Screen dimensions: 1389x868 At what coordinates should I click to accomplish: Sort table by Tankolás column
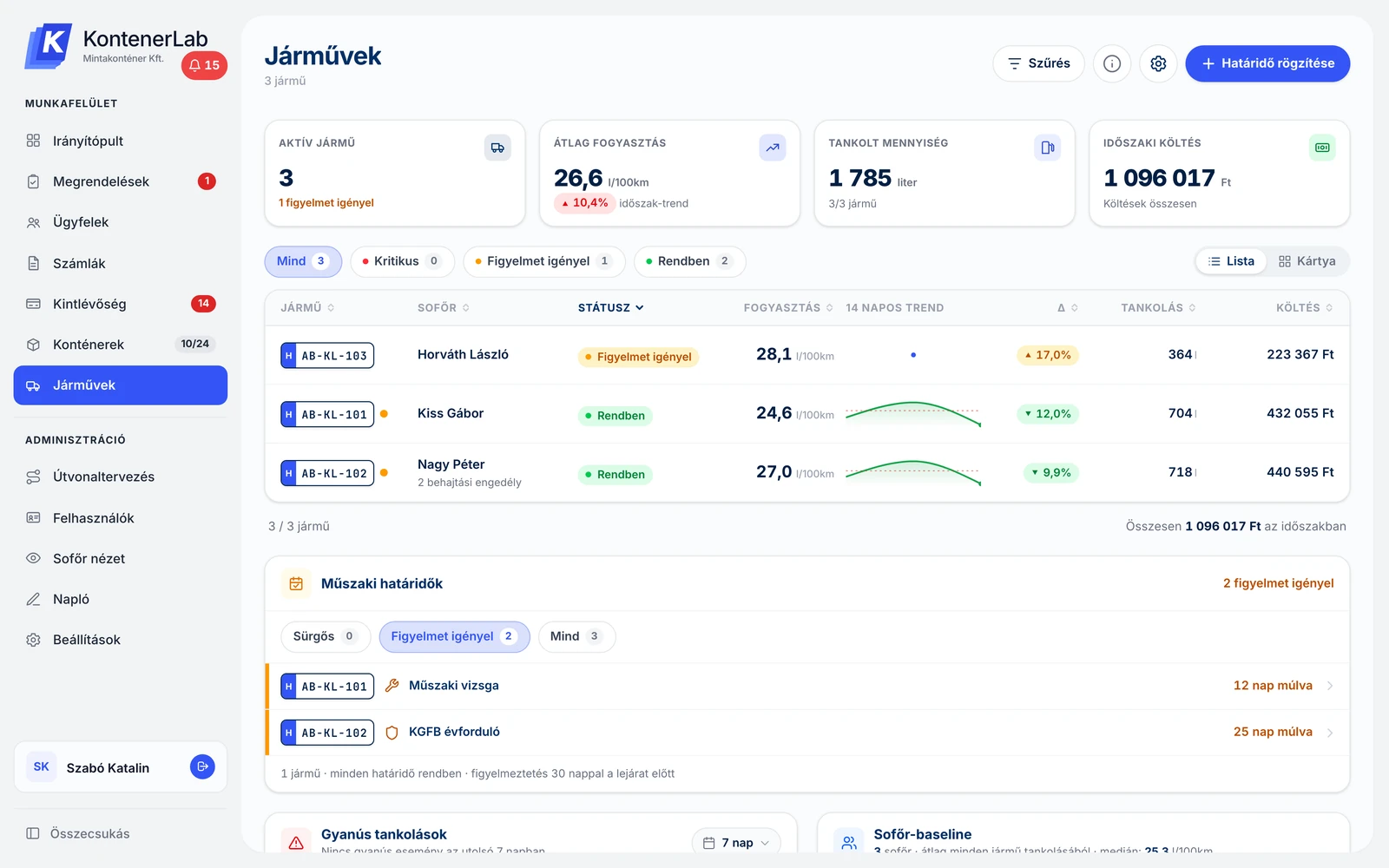pos(1158,308)
